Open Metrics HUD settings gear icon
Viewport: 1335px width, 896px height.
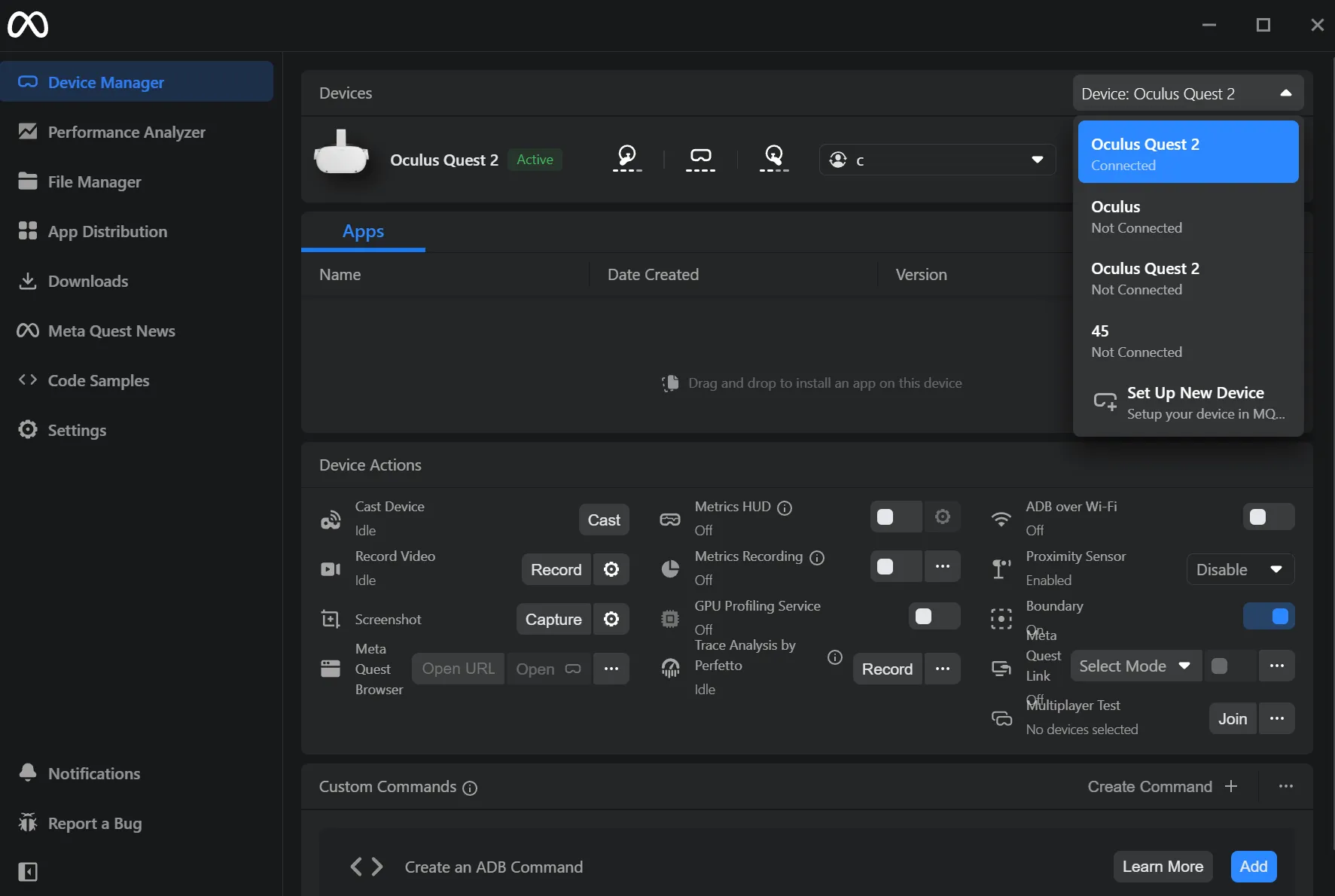(942, 517)
